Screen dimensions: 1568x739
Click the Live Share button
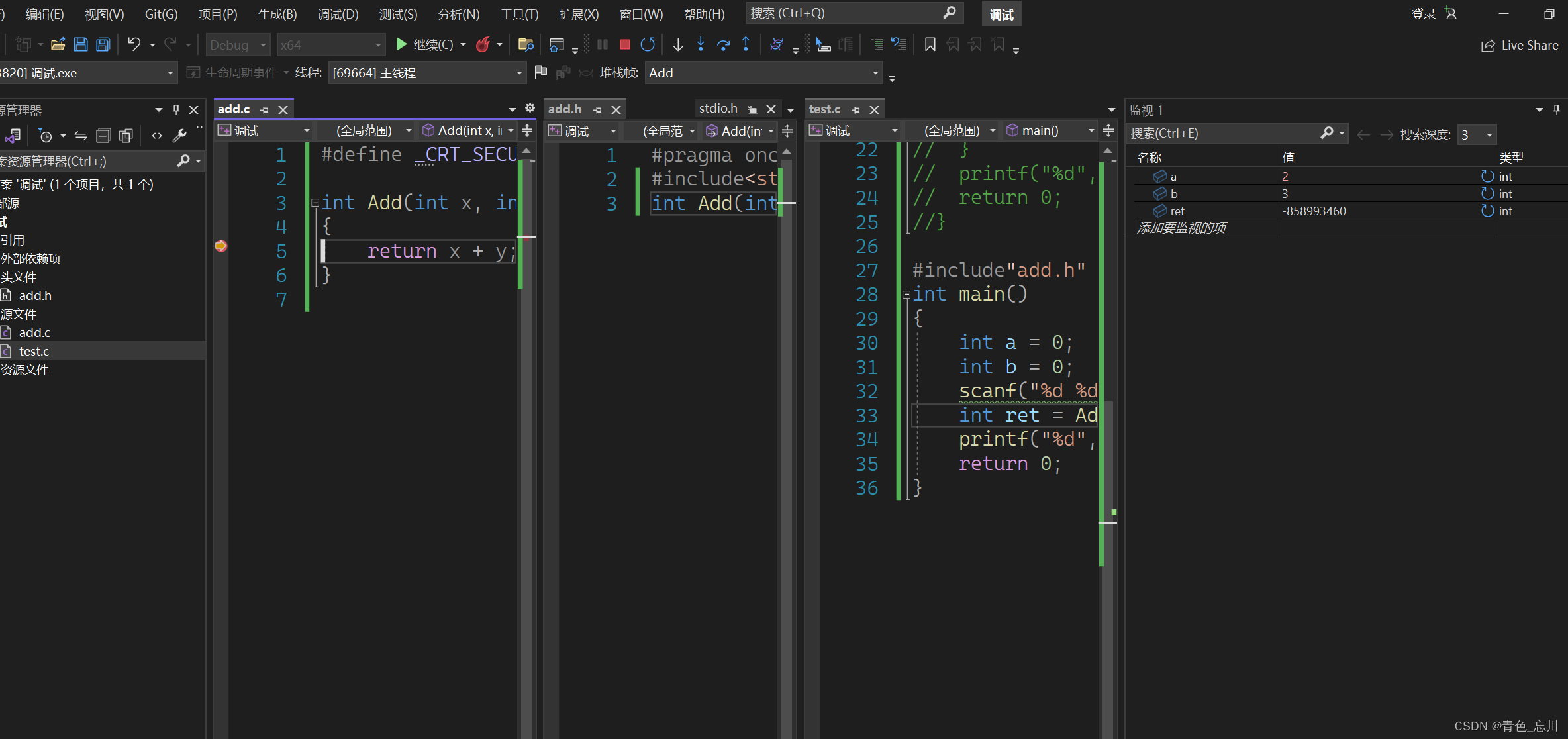1520,45
